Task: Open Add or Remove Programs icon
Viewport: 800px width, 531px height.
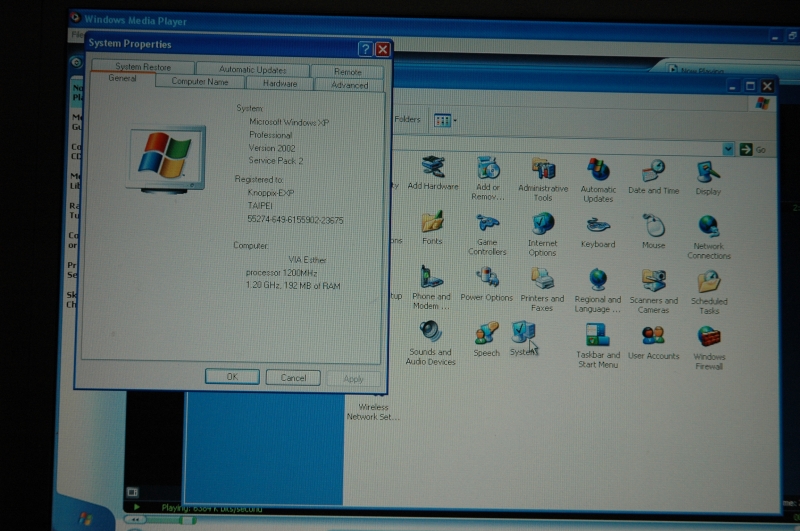Action: (x=488, y=178)
